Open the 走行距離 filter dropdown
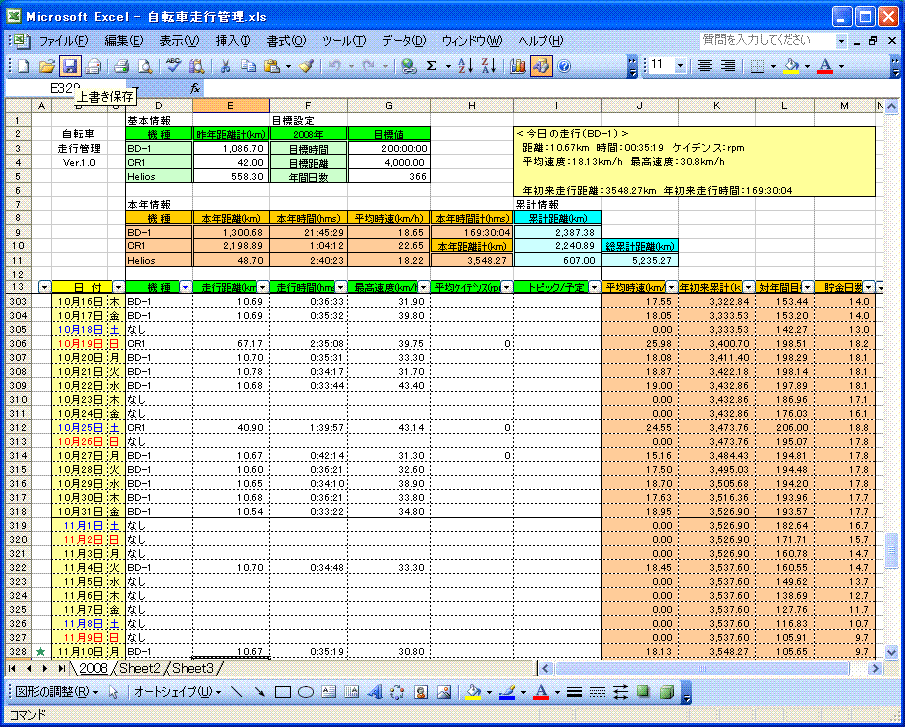Image resolution: width=905 pixels, height=727 pixels. point(263,287)
